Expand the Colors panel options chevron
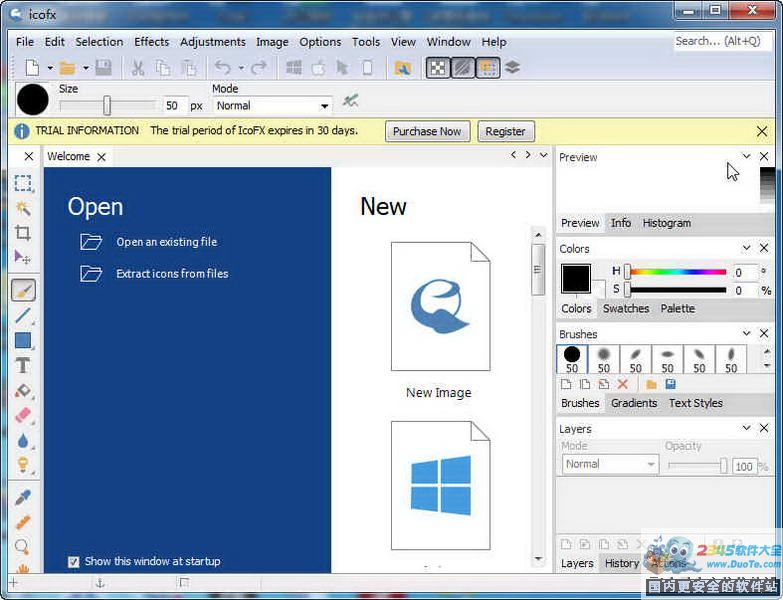783x600 pixels. coord(746,248)
